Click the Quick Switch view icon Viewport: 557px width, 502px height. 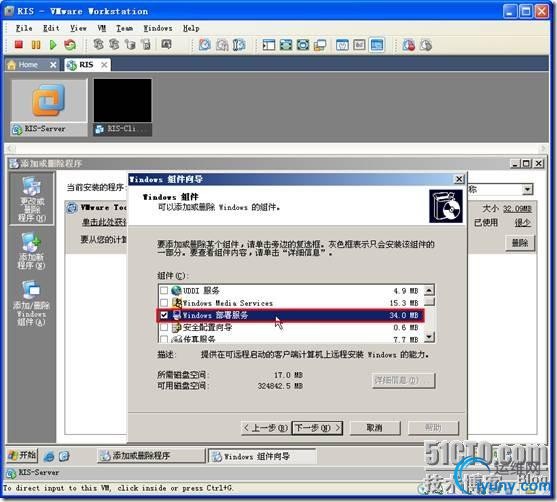[x=286, y=45]
